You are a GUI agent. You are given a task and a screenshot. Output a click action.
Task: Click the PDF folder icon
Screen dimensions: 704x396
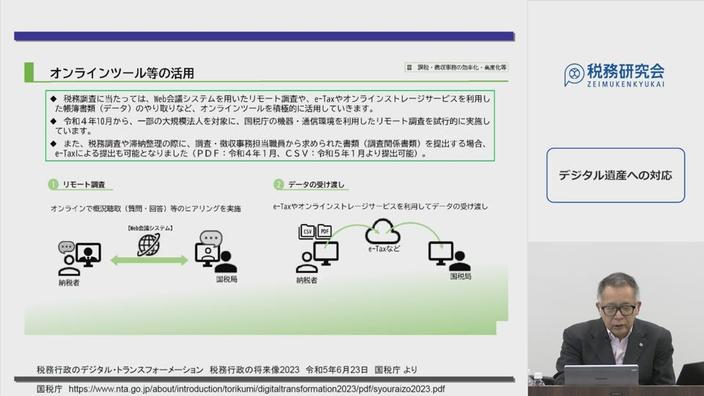point(324,231)
